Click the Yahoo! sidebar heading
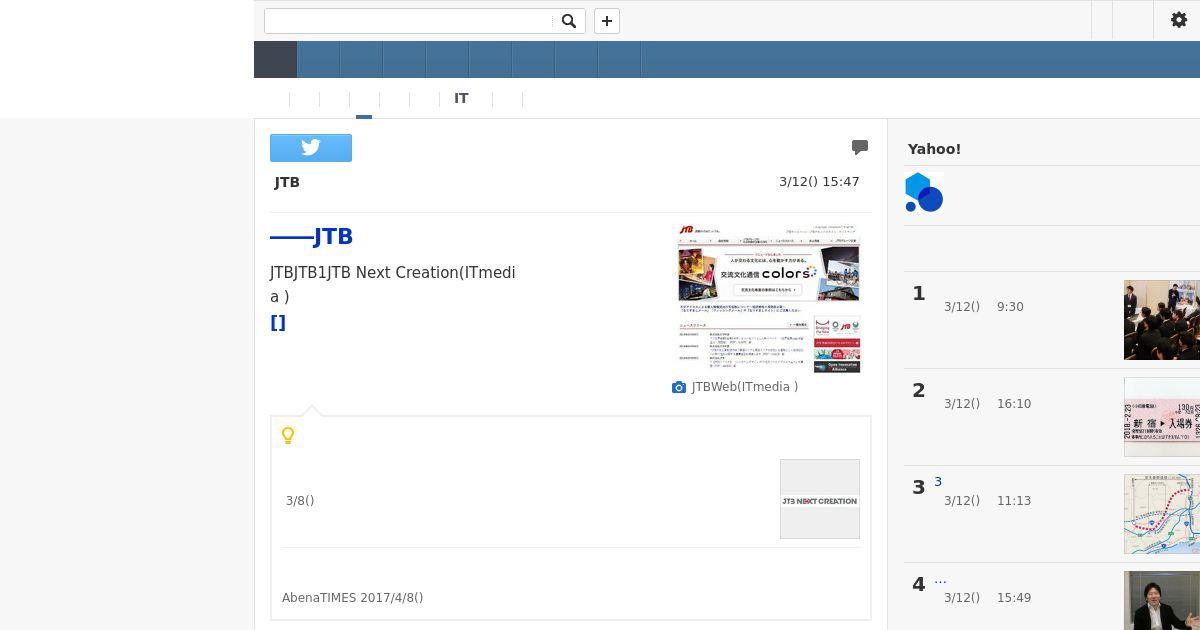This screenshot has height=630, width=1200. coord(934,149)
